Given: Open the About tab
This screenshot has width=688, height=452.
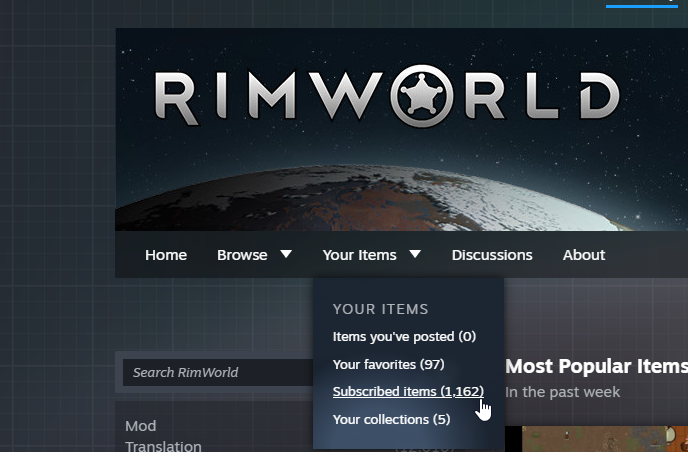Looking at the screenshot, I should point(584,255).
